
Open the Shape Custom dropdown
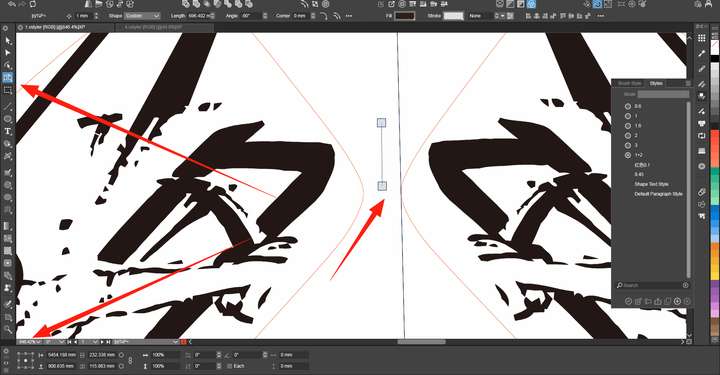pos(142,16)
